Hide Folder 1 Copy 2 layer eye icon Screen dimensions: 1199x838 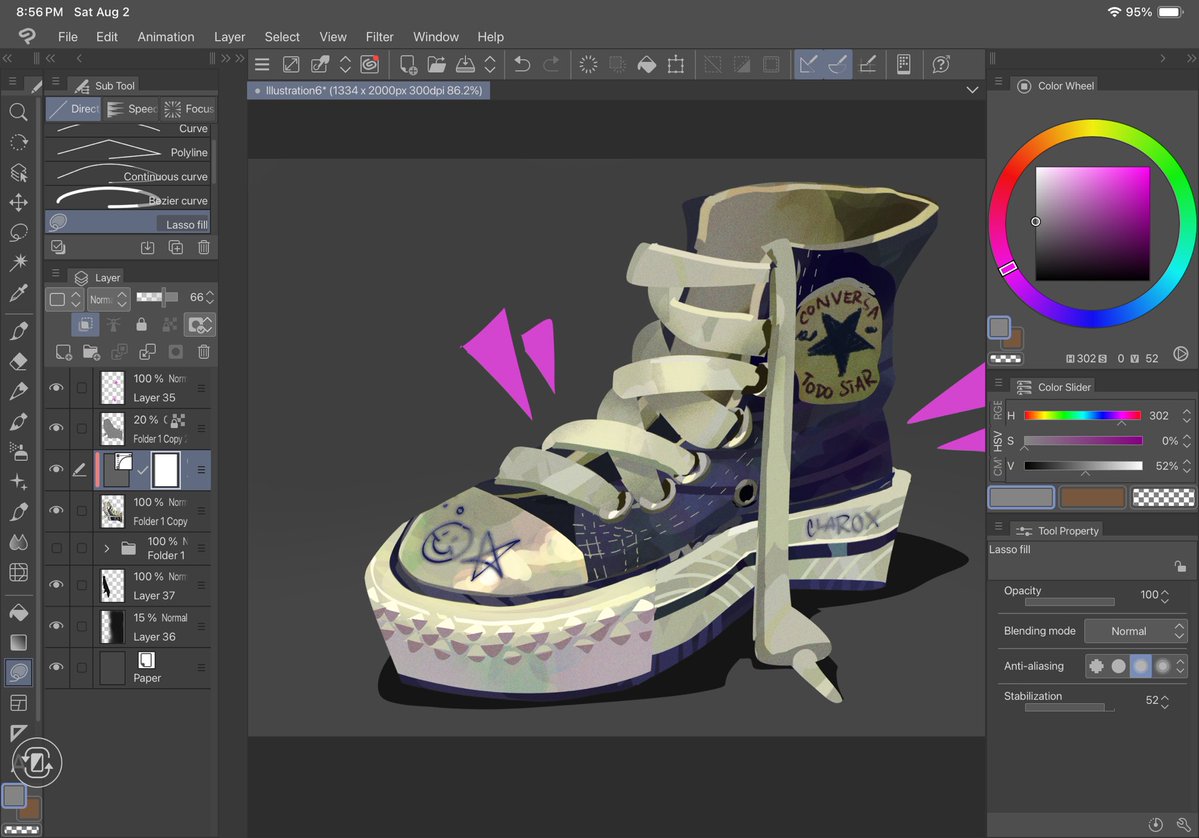tap(56, 427)
